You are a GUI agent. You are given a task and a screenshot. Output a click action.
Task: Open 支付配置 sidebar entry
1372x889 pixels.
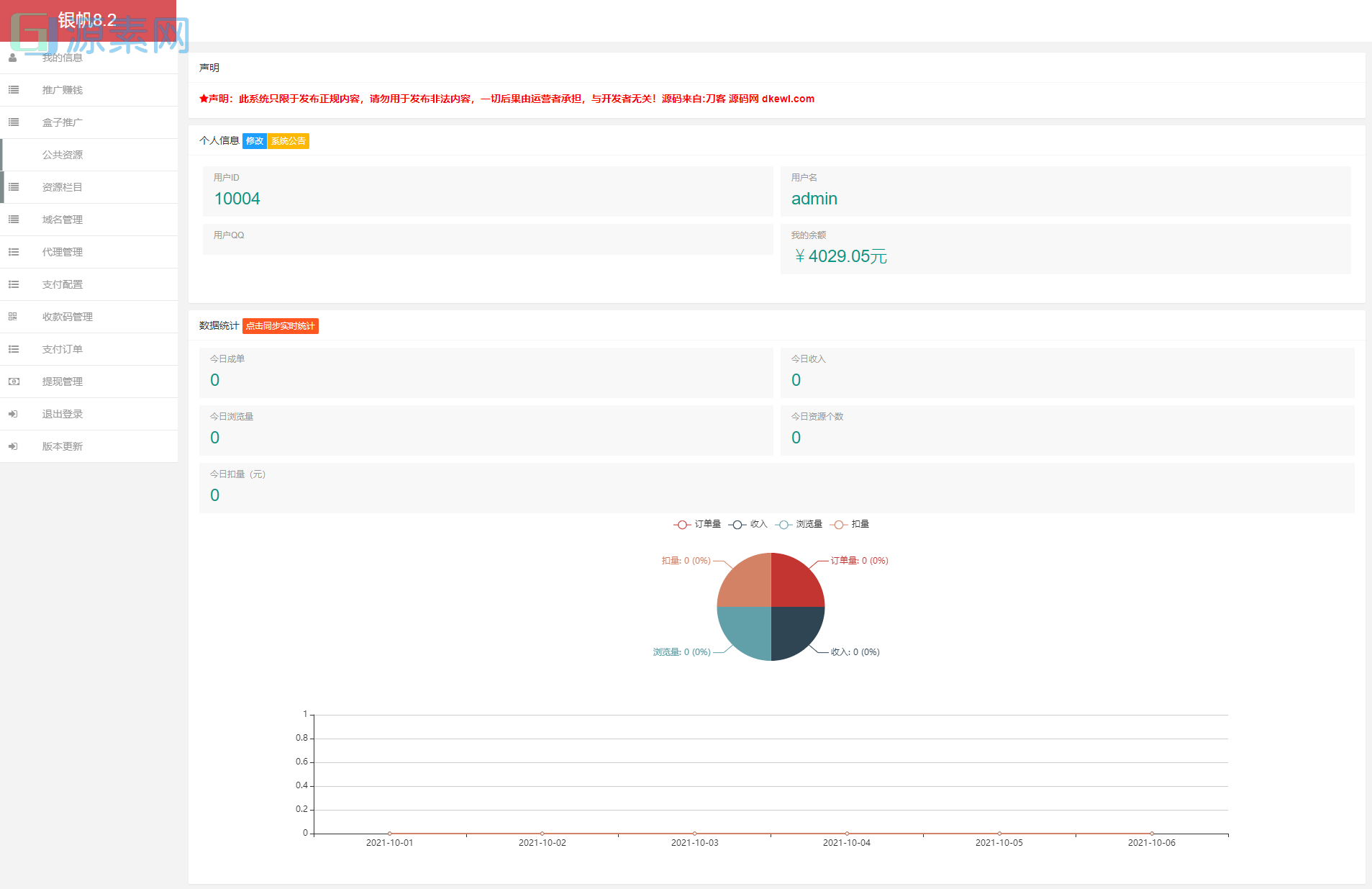[63, 284]
